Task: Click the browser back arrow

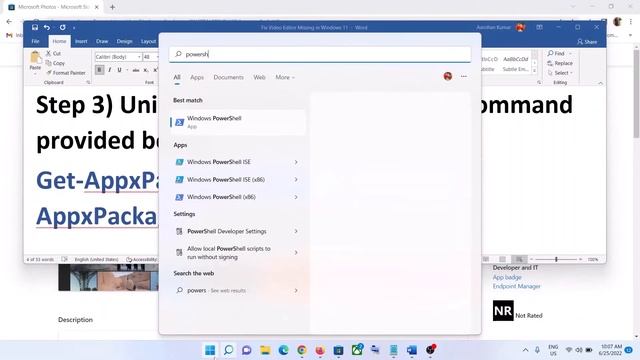Action: pos(9,22)
